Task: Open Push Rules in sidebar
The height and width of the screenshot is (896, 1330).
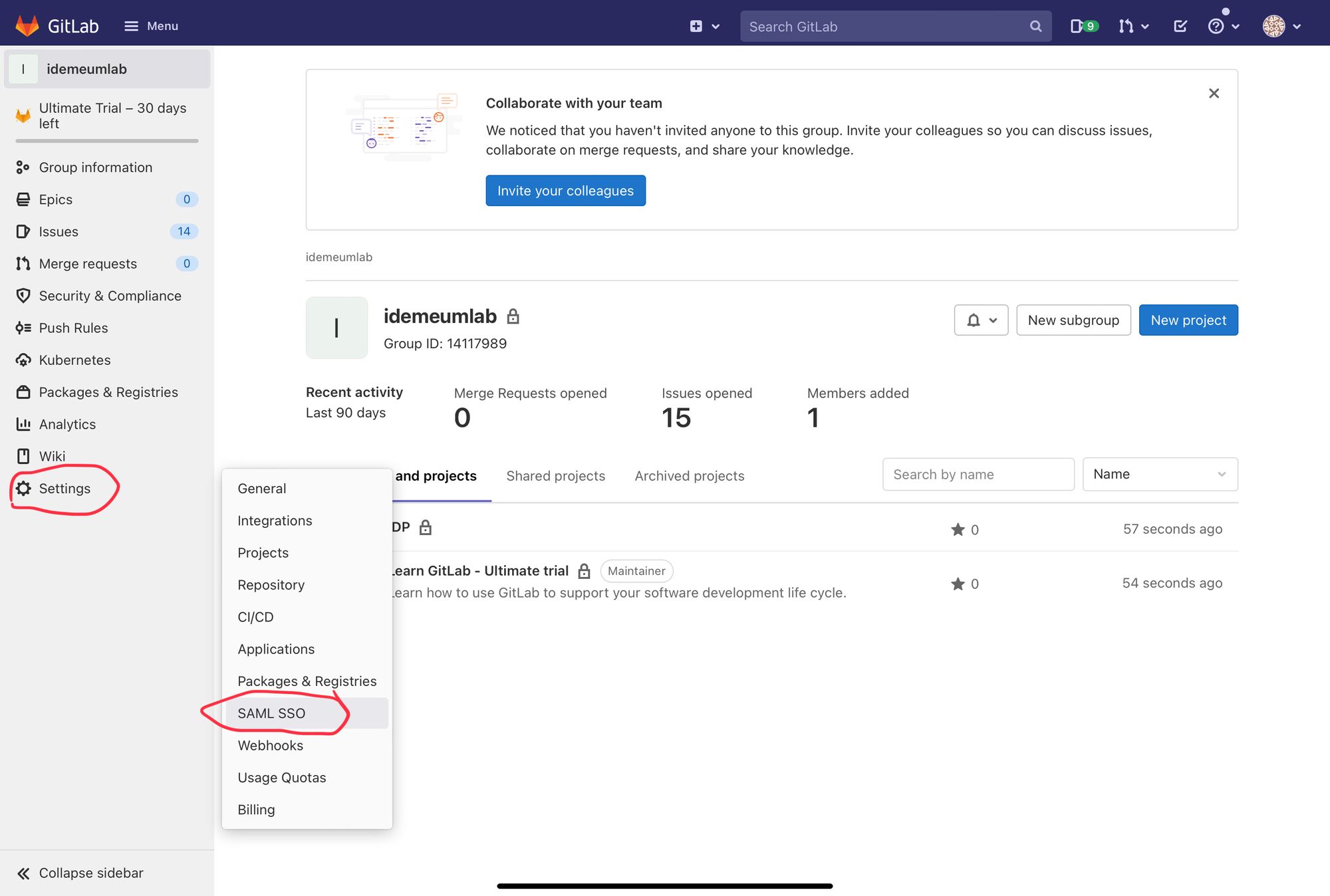Action: click(x=107, y=328)
